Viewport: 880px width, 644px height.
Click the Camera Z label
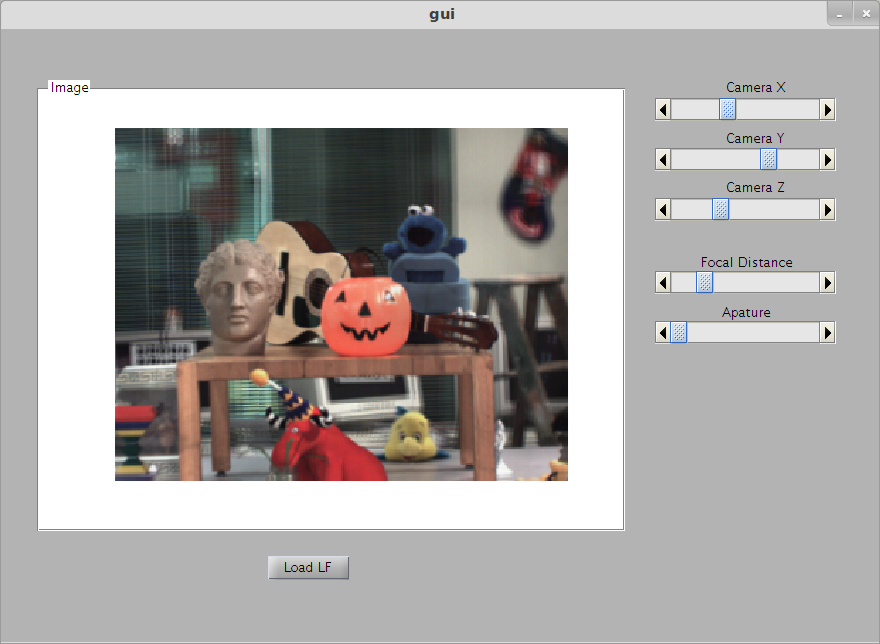click(755, 188)
